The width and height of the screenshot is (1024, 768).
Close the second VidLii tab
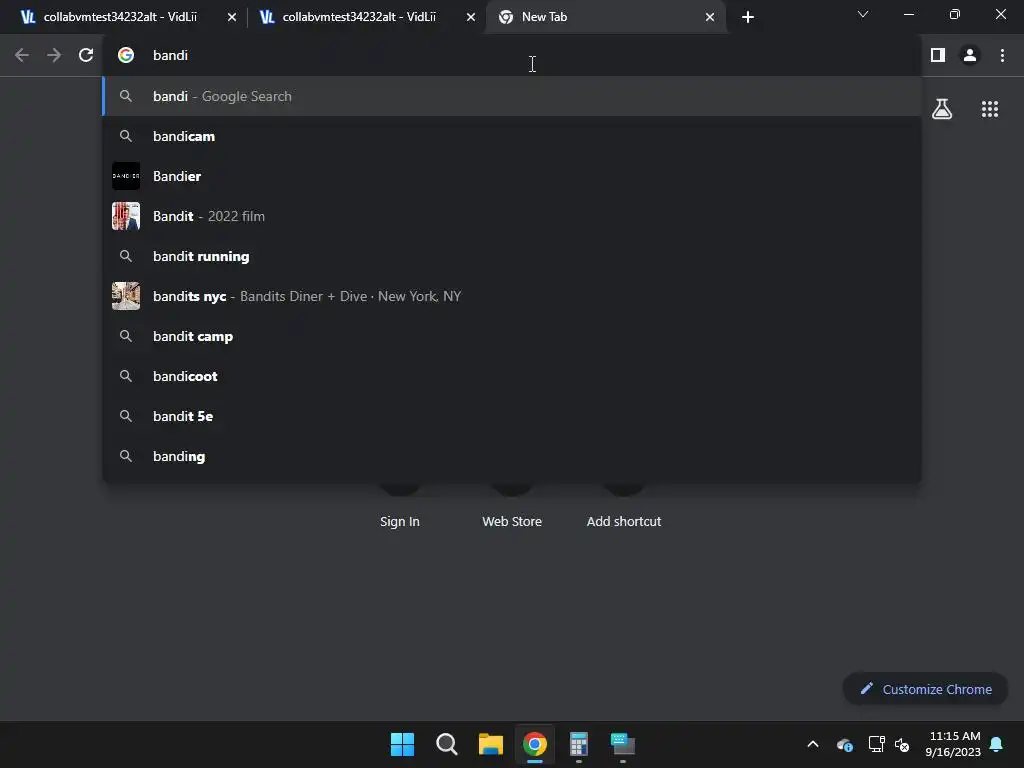pyautogui.click(x=471, y=17)
